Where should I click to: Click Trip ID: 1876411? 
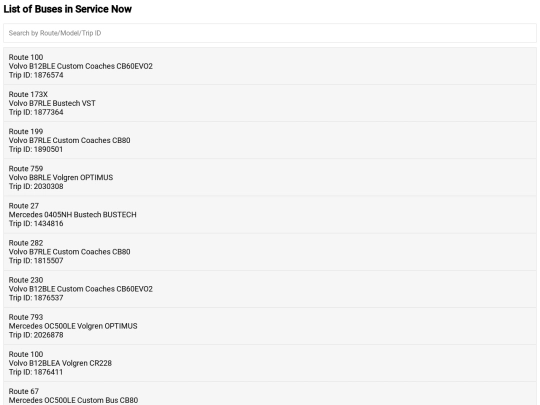pyautogui.click(x=36, y=373)
